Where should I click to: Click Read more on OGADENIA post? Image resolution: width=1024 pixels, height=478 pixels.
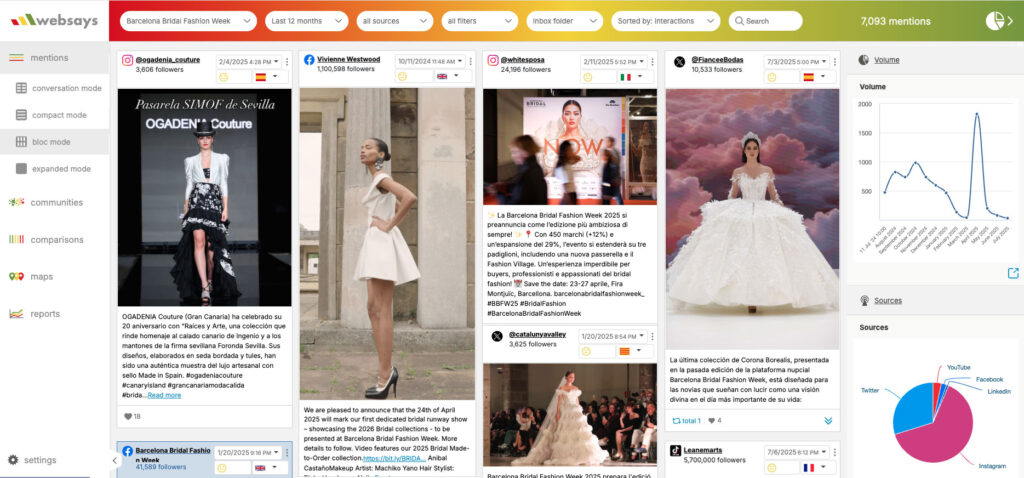(x=165, y=395)
